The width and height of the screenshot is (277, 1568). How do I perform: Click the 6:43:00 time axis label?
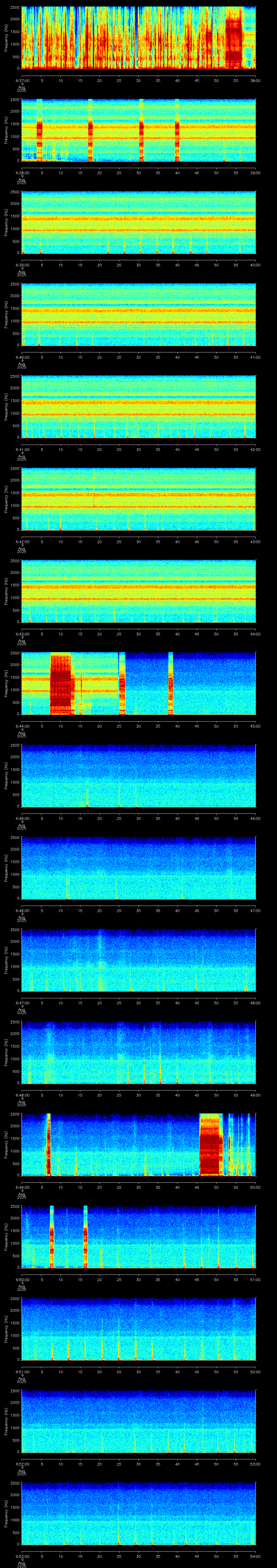tap(22, 634)
